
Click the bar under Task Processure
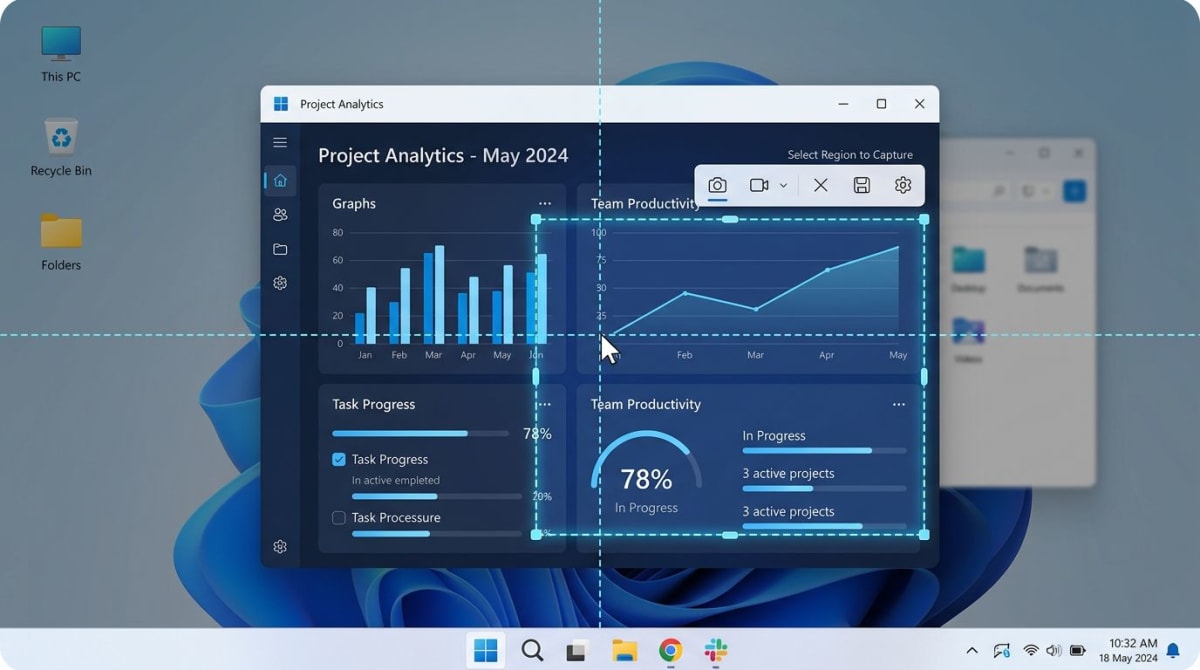point(436,534)
